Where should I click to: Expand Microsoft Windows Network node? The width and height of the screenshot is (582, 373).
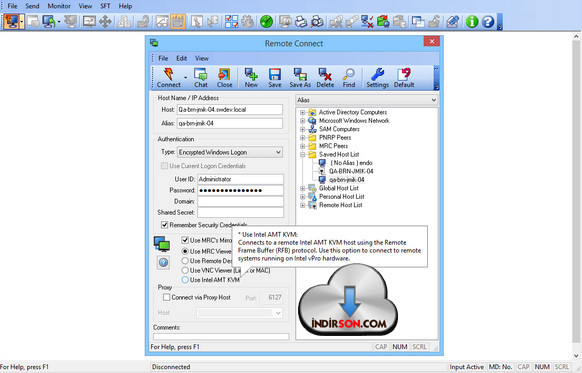pyautogui.click(x=303, y=121)
